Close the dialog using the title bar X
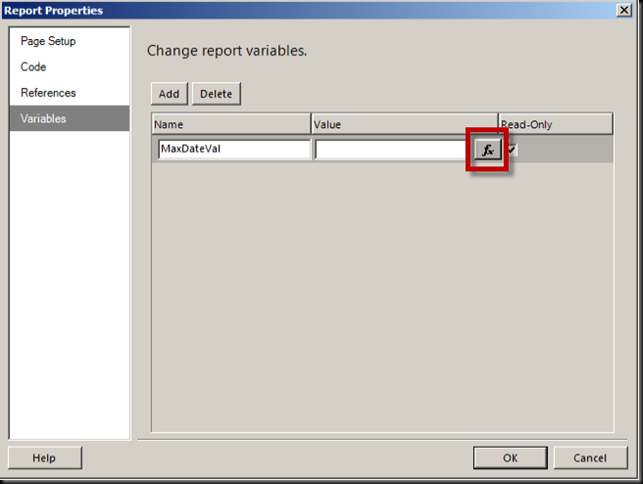643x484 pixels. point(623,10)
